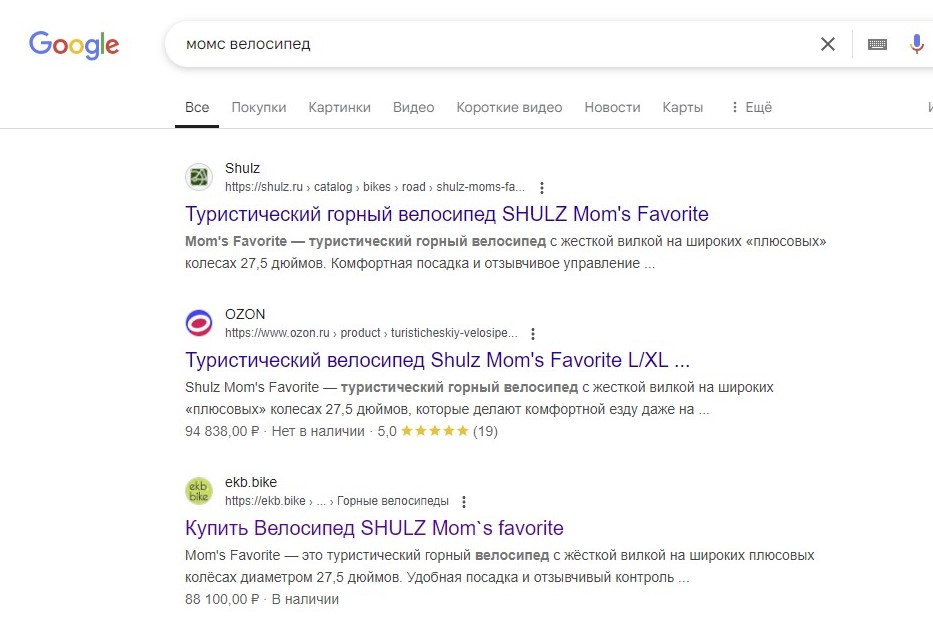This screenshot has width=933, height=632.
Task: Click the Google logo
Action: point(74,44)
